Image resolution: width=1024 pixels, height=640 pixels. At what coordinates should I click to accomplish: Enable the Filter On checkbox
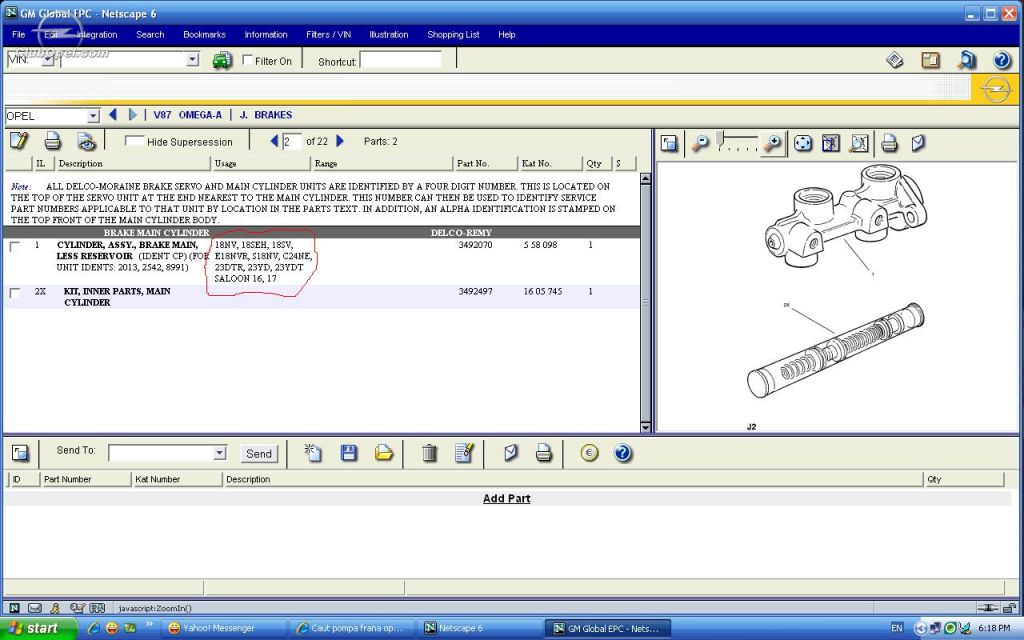(x=248, y=60)
